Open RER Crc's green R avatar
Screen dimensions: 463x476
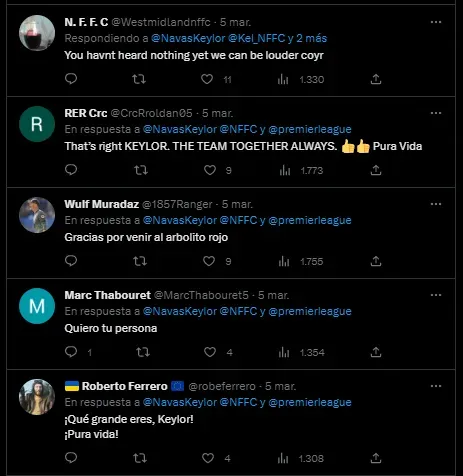(37, 124)
